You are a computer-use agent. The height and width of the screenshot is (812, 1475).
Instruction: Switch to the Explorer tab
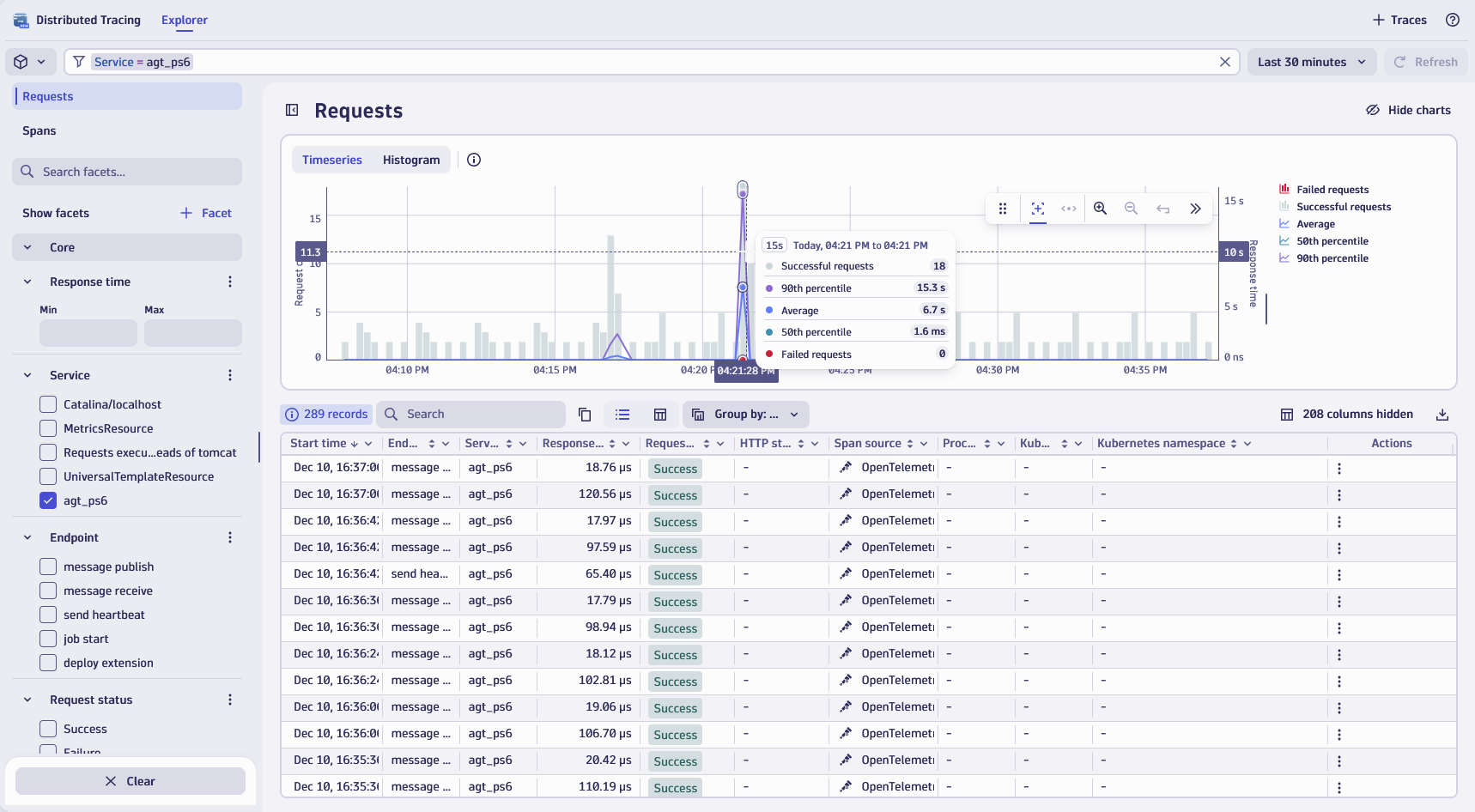(x=185, y=20)
